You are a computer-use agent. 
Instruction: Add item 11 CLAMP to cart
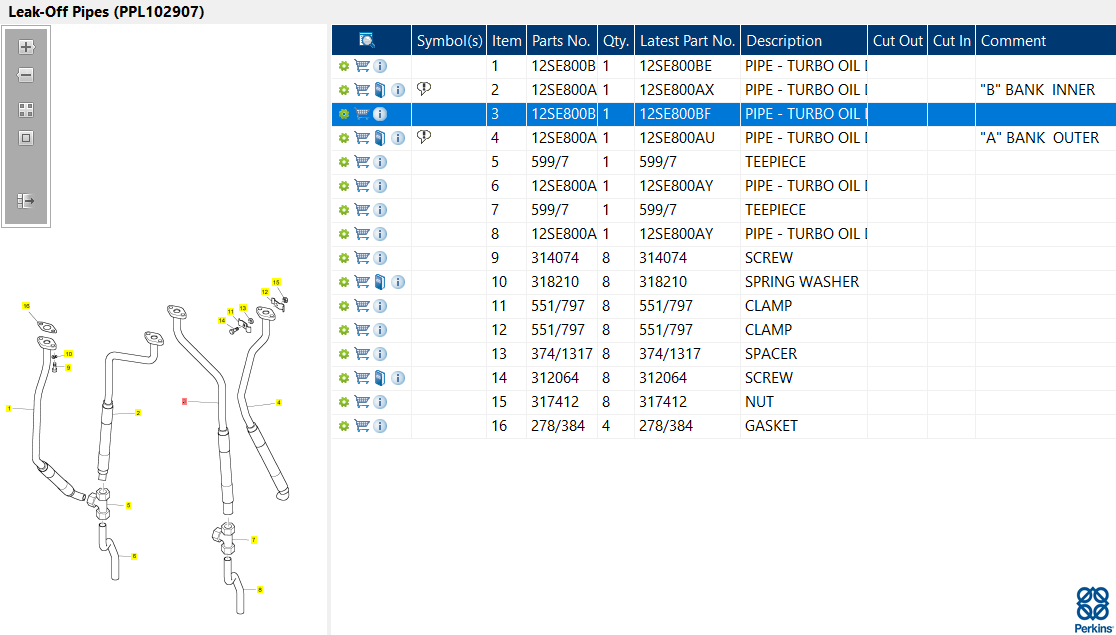pyautogui.click(x=362, y=305)
